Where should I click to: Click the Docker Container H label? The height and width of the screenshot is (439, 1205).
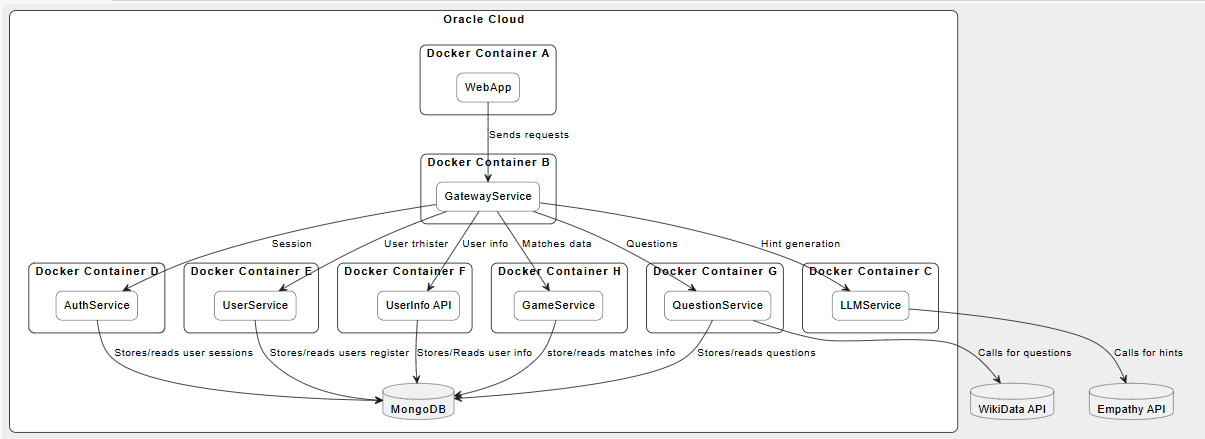[x=559, y=271]
